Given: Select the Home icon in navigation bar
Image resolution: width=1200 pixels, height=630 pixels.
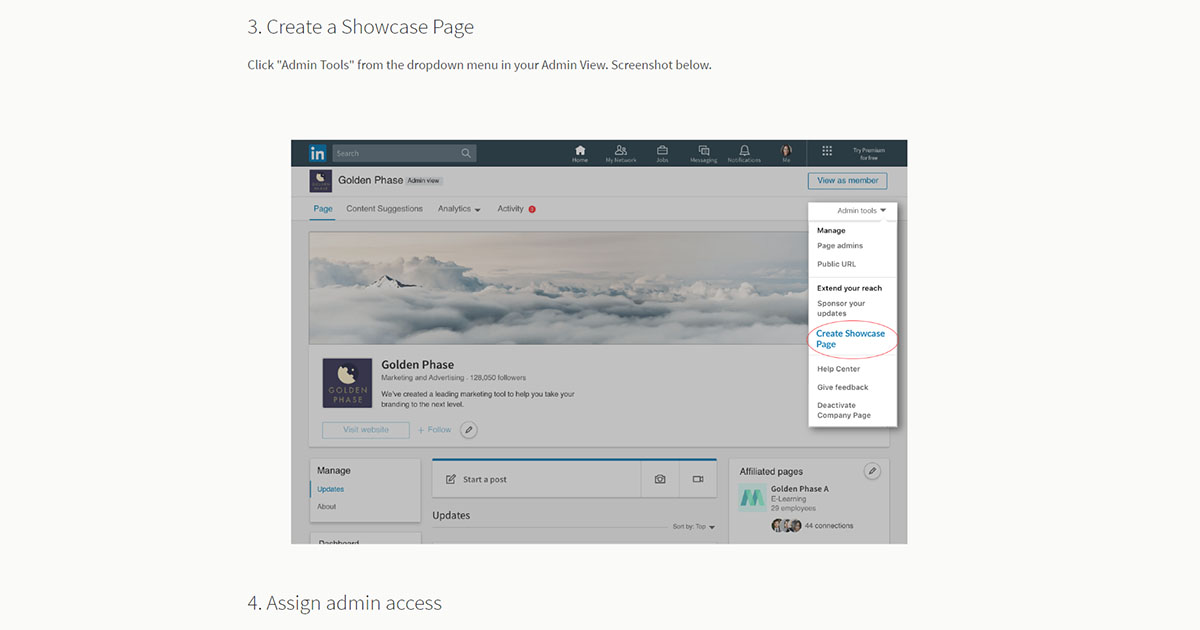Looking at the screenshot, I should coord(580,152).
